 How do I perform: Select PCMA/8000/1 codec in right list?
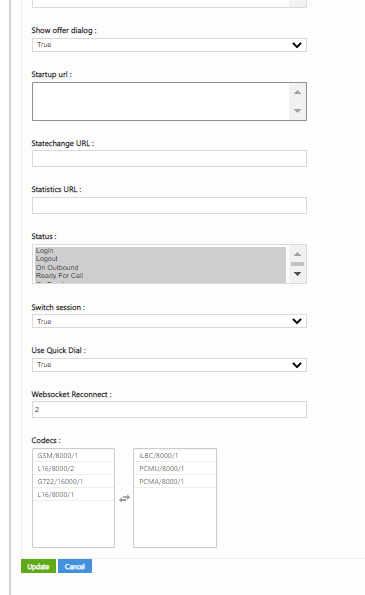[x=175, y=481]
